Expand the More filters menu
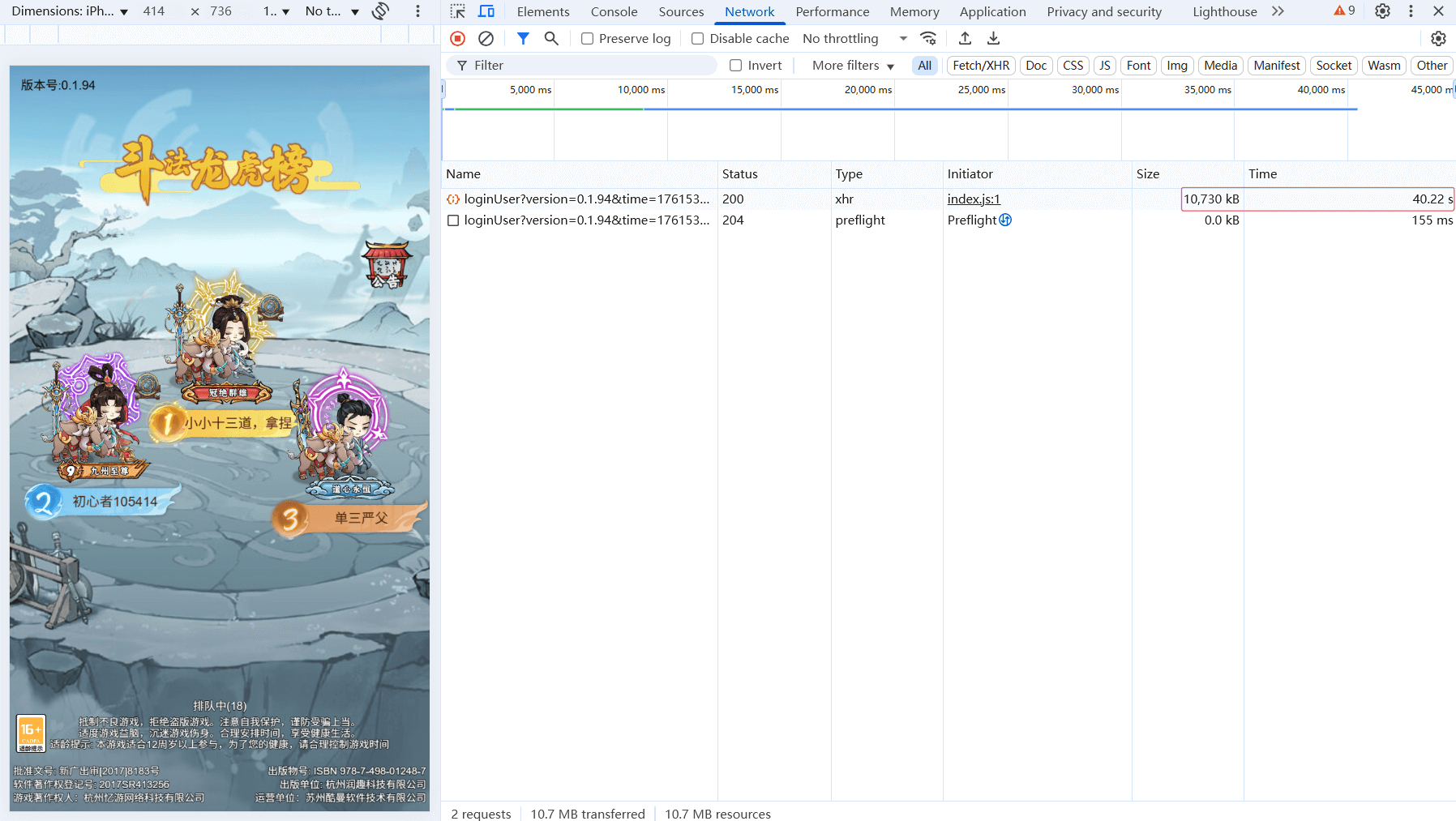This screenshot has width=1456, height=821. point(853,66)
